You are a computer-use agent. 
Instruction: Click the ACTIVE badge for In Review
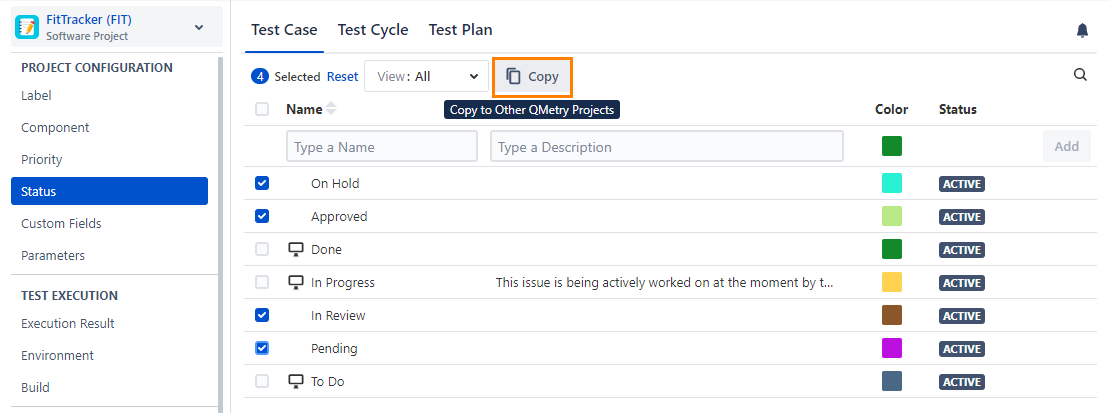pos(962,316)
